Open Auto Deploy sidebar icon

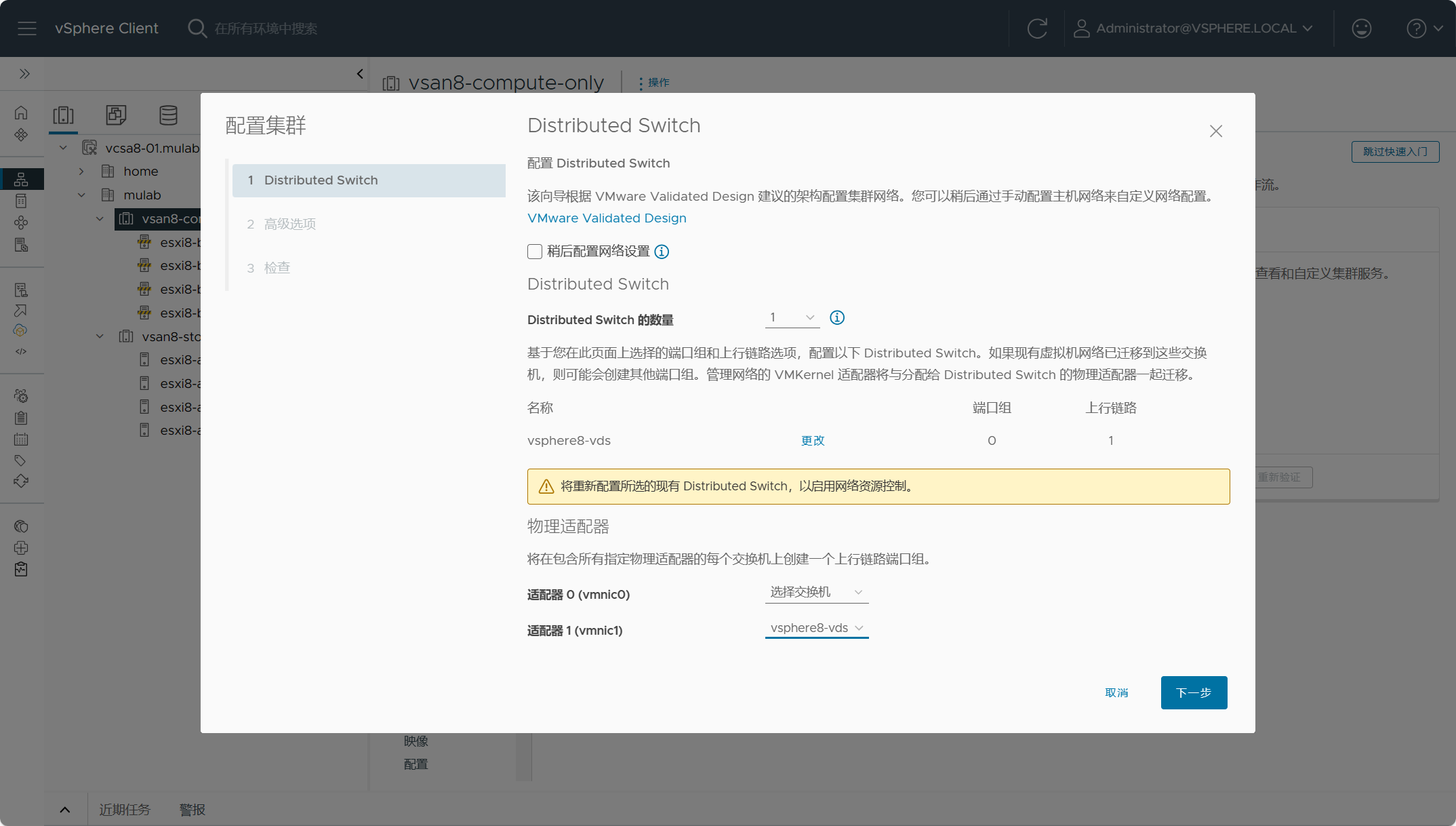(x=21, y=311)
